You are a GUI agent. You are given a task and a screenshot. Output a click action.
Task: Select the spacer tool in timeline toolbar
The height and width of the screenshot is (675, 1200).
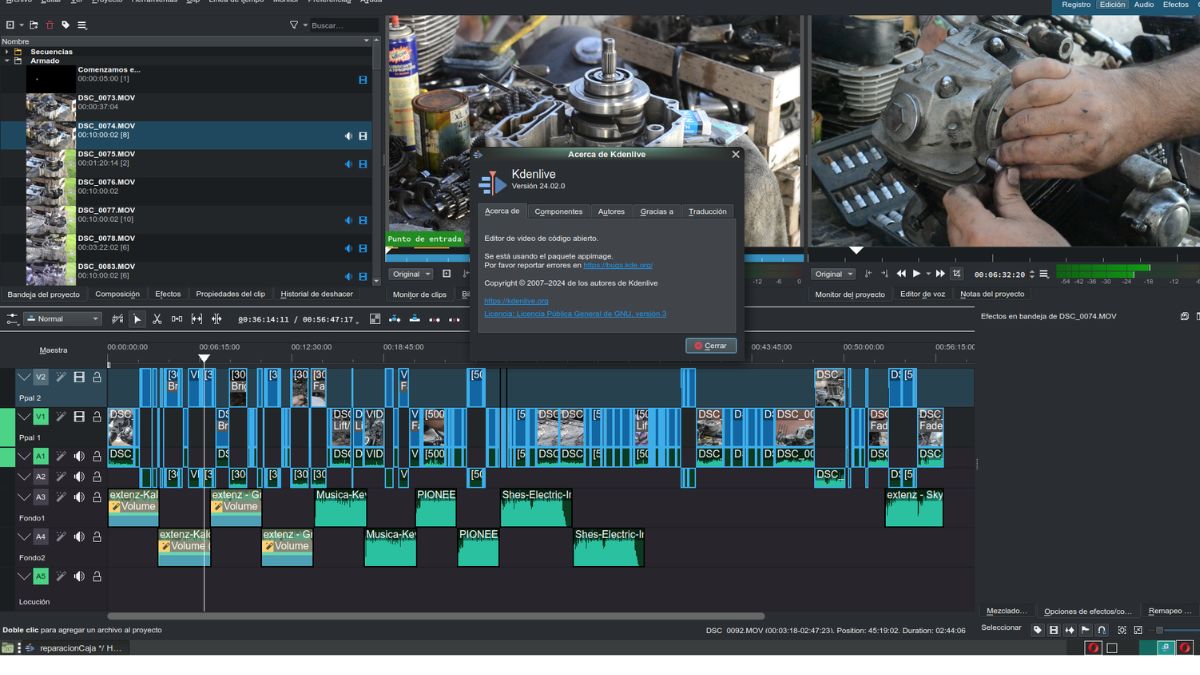(x=177, y=319)
